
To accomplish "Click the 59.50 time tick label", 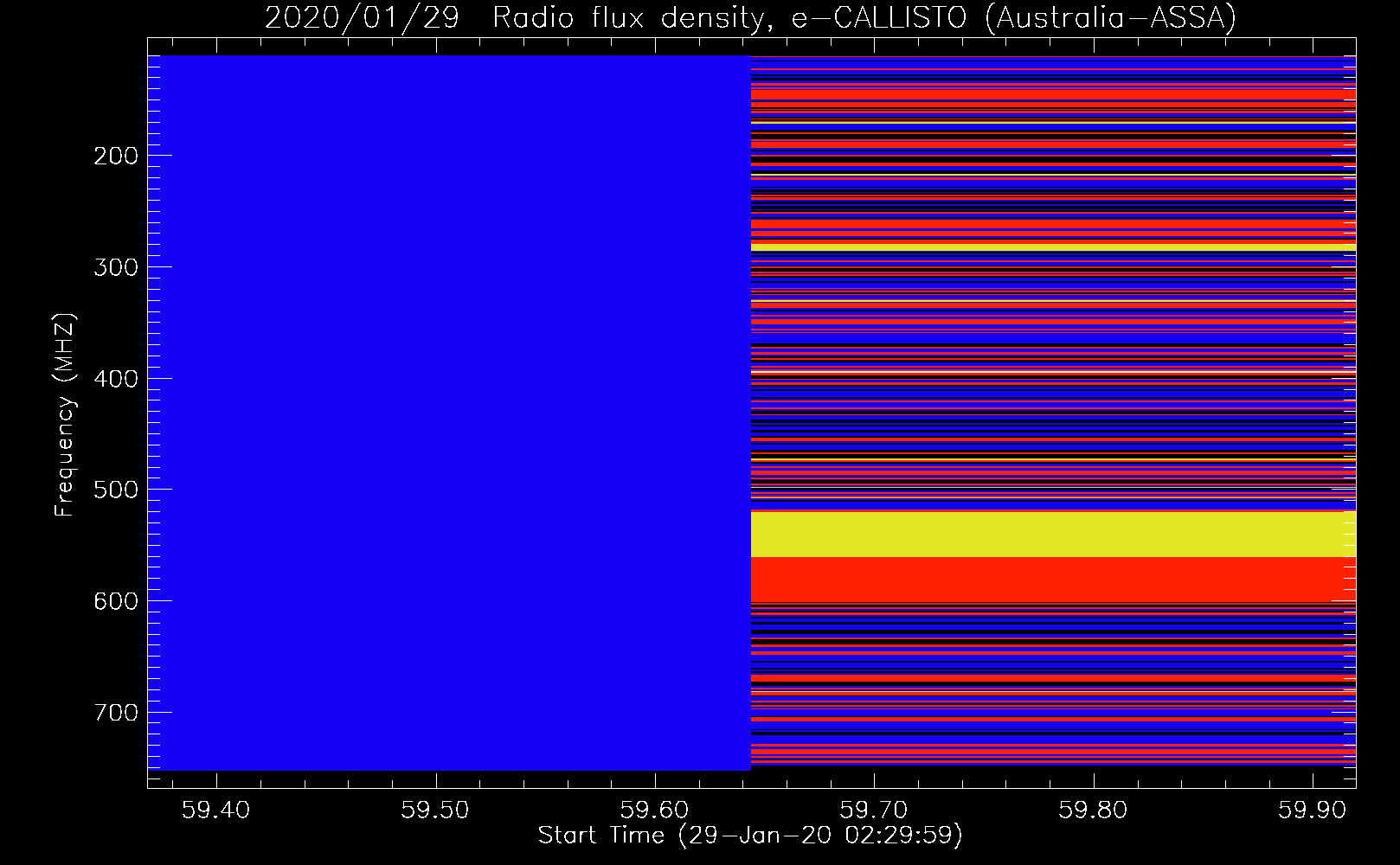I will (435, 810).
